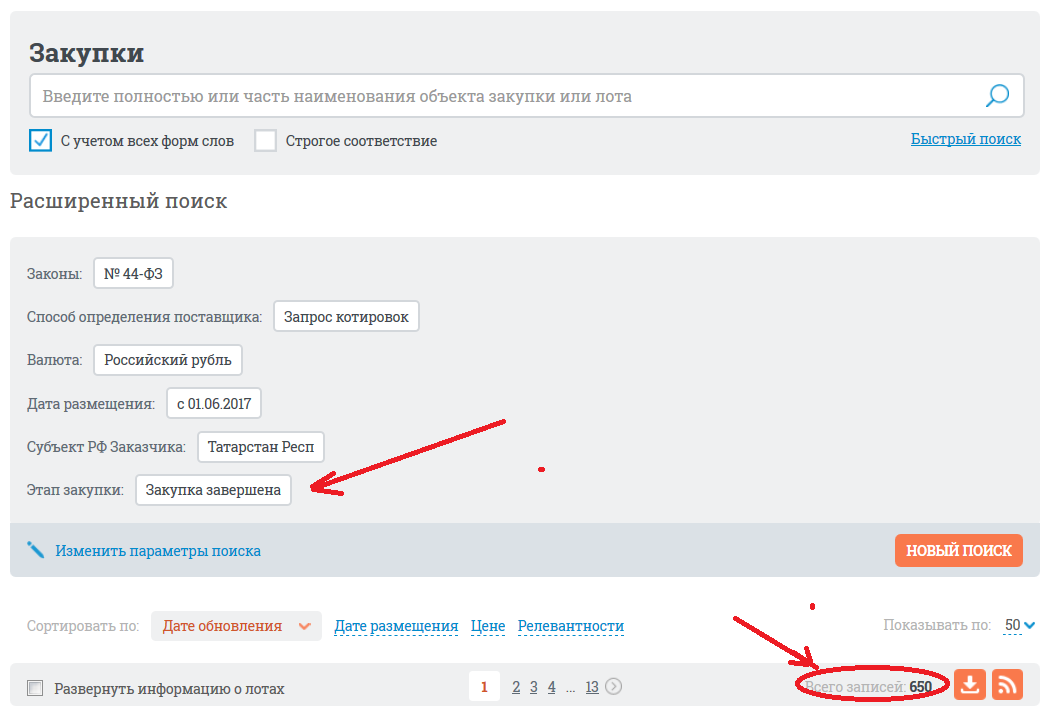This screenshot has height=714, width=1051.
Task: Click the 'Закупка завершена' filter tag
Action: click(x=213, y=490)
